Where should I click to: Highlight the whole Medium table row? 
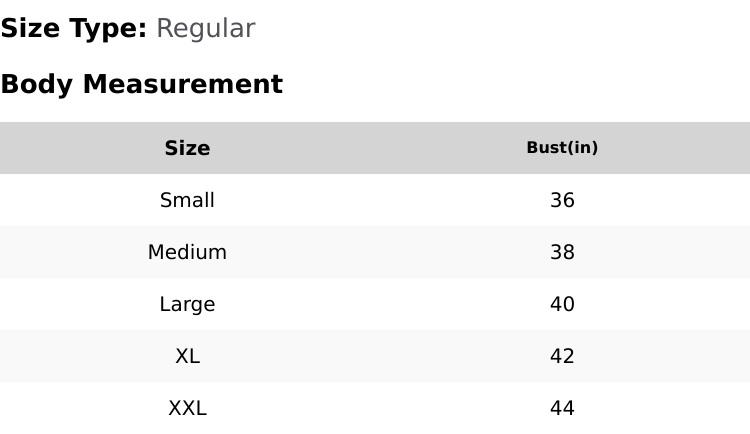point(375,252)
